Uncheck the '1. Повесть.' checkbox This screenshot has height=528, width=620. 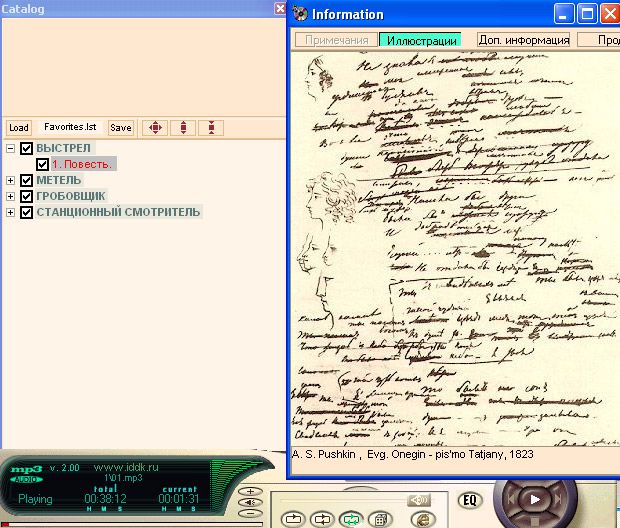[x=42, y=164]
